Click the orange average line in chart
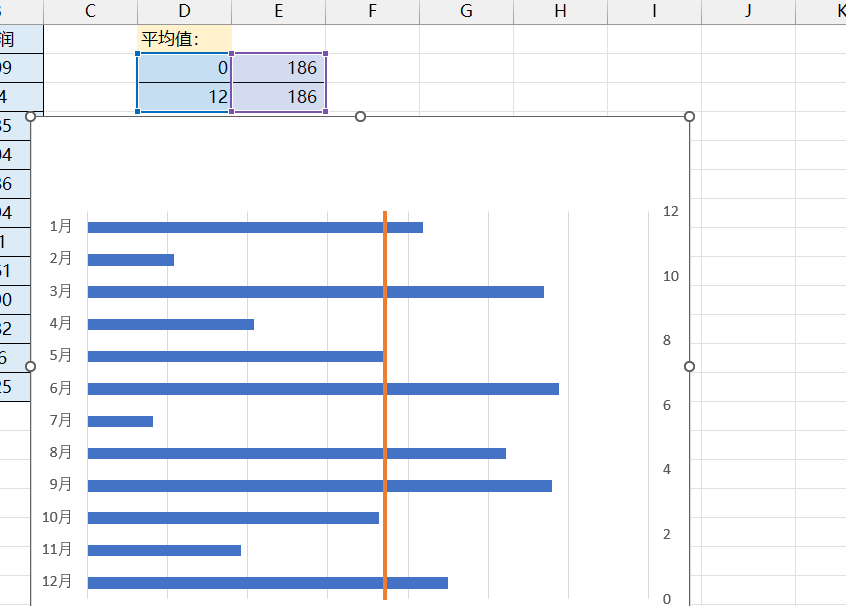The width and height of the screenshot is (846, 606). pos(385,405)
